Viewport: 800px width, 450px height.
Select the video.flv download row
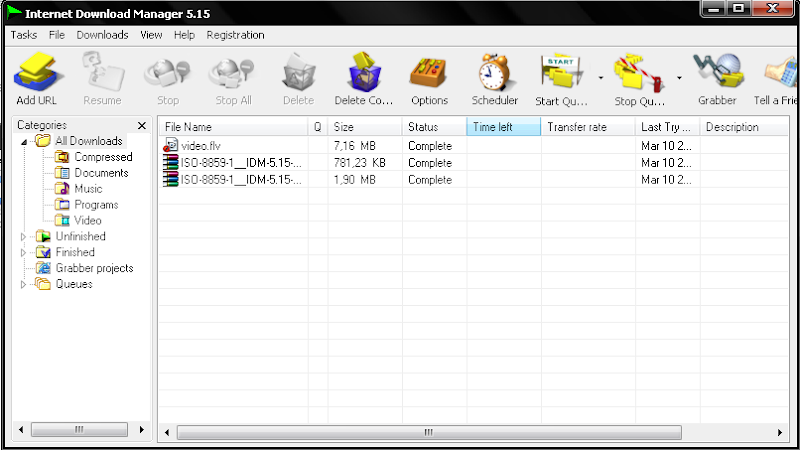(x=473, y=145)
